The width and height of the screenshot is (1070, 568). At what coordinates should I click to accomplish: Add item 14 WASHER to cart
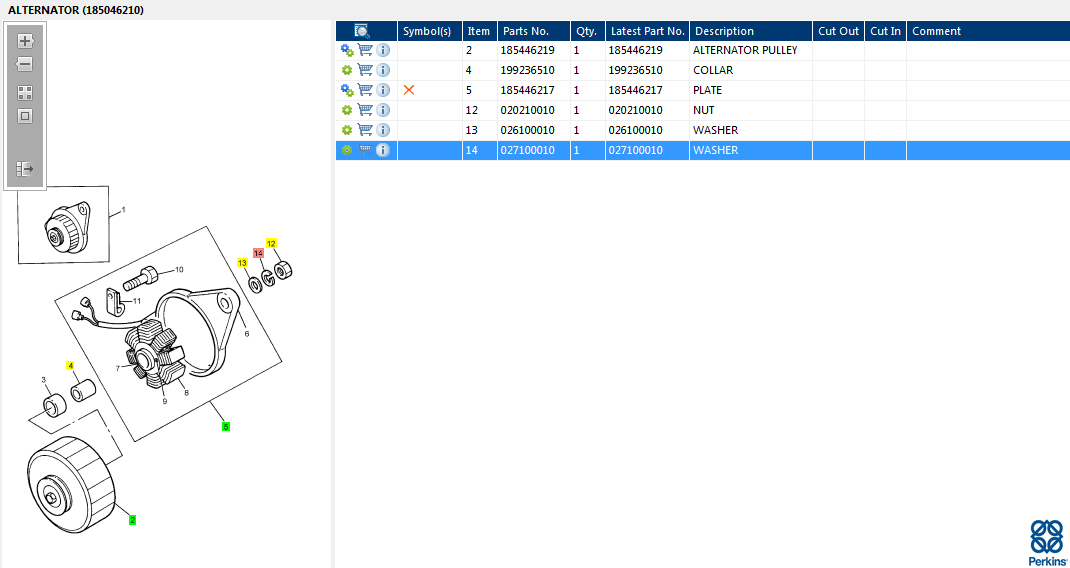click(x=365, y=150)
